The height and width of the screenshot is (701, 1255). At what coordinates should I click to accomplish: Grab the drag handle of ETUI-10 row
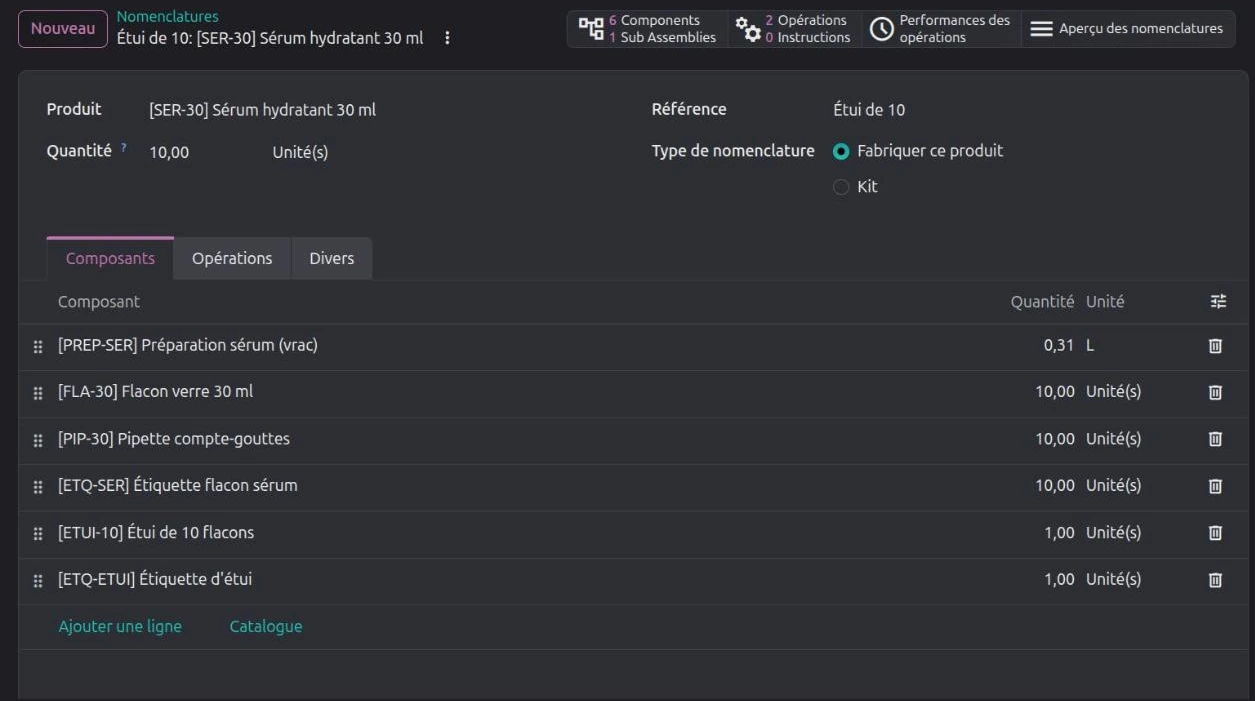(38, 534)
